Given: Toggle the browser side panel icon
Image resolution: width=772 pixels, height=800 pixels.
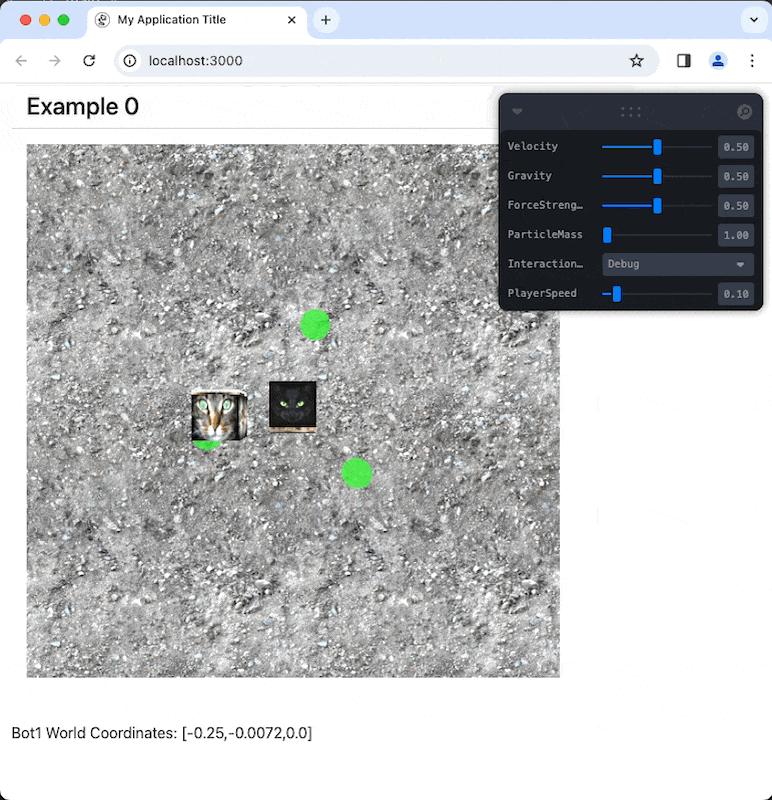Looking at the screenshot, I should (684, 61).
